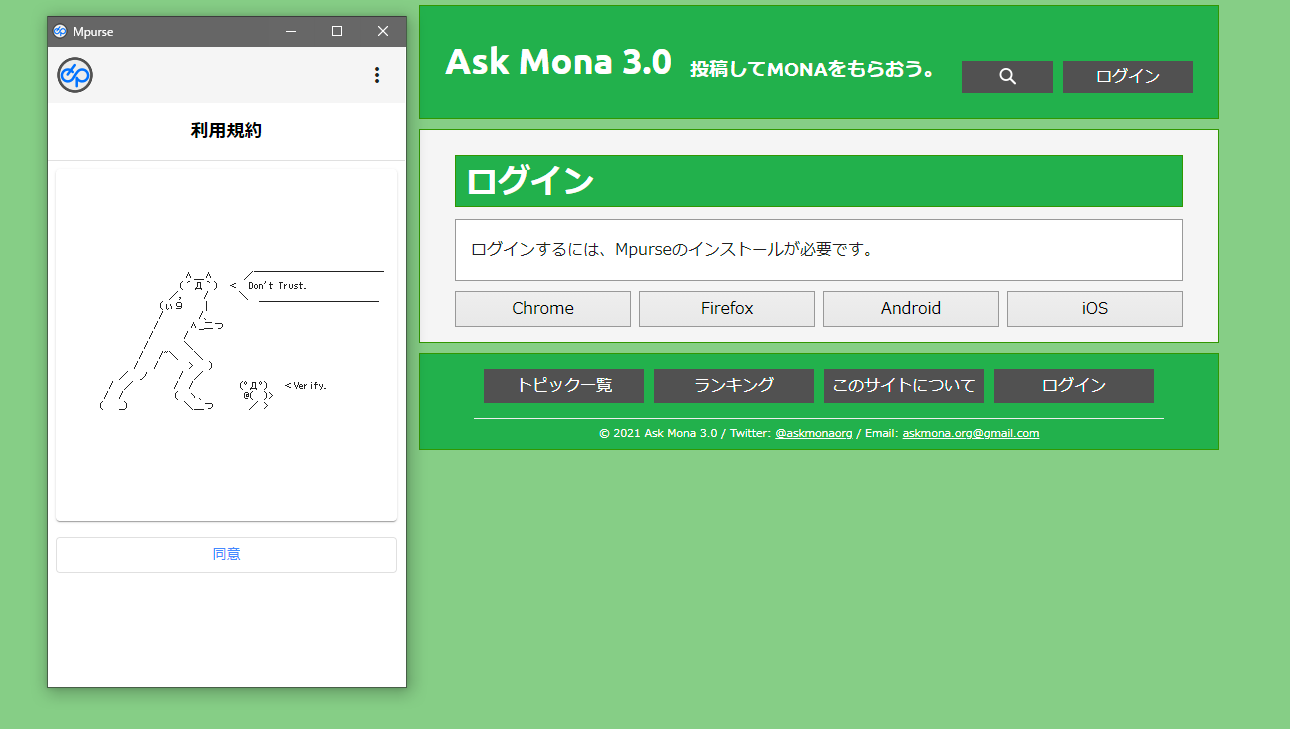Click the Verify. text in the terms
This screenshot has height=729, width=1290.
(310, 386)
